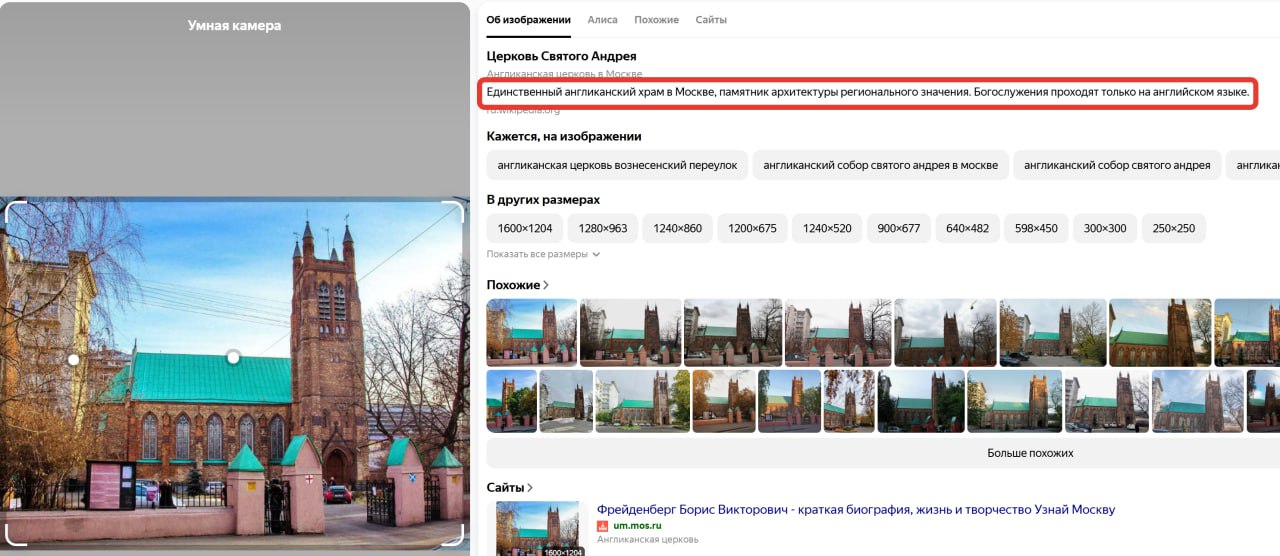Open the site result thumbnail labeled 1600×1204

pyautogui.click(x=540, y=528)
